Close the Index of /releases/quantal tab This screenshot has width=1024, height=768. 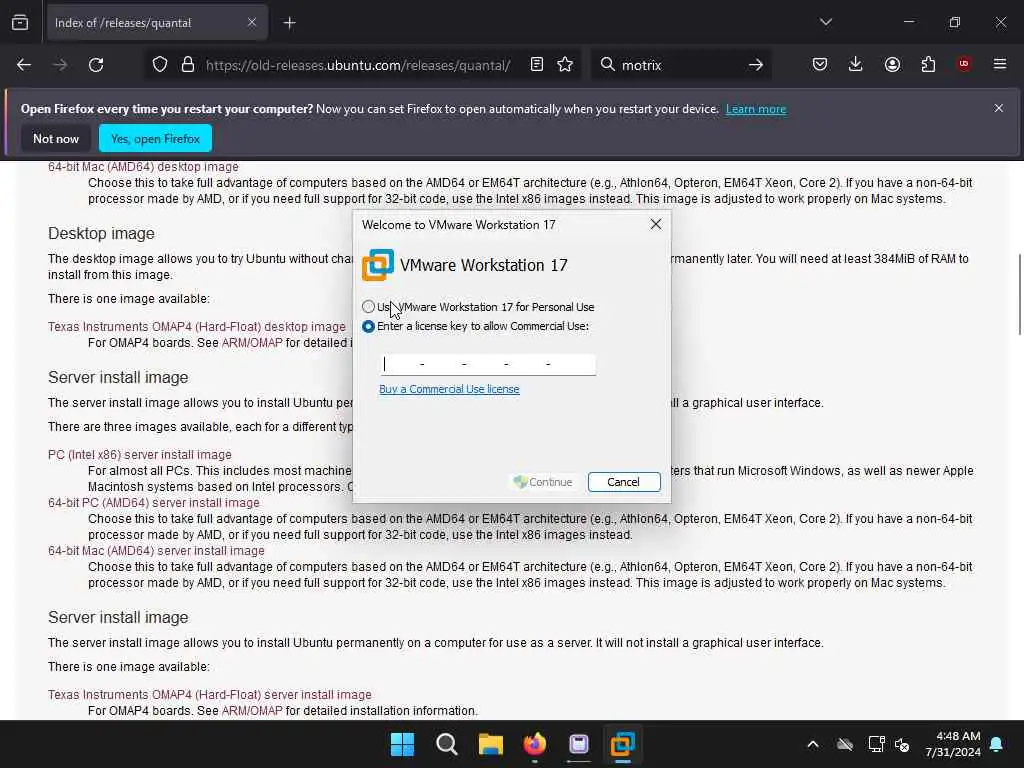pyautogui.click(x=252, y=23)
